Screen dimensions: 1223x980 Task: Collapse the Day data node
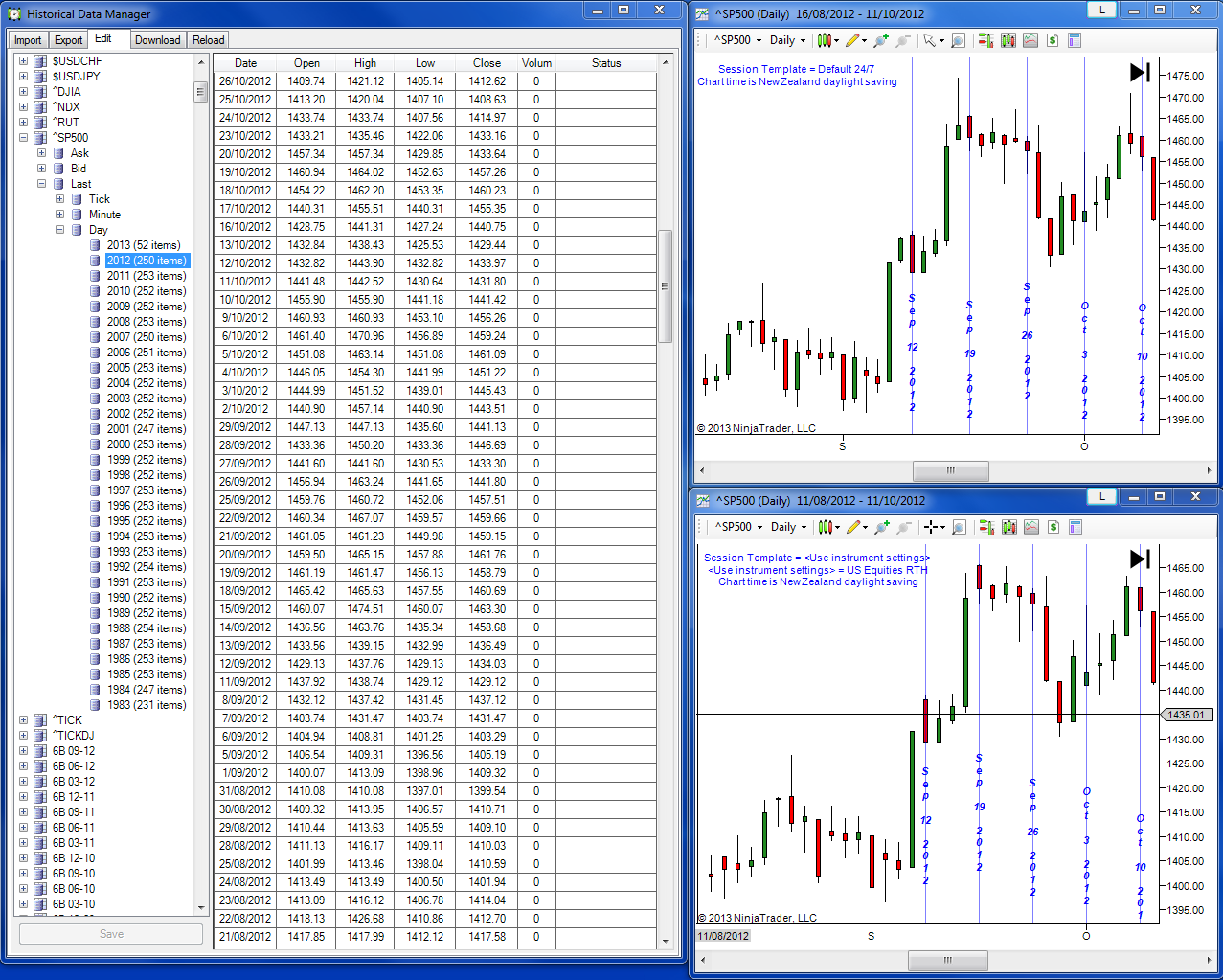pyautogui.click(x=60, y=230)
